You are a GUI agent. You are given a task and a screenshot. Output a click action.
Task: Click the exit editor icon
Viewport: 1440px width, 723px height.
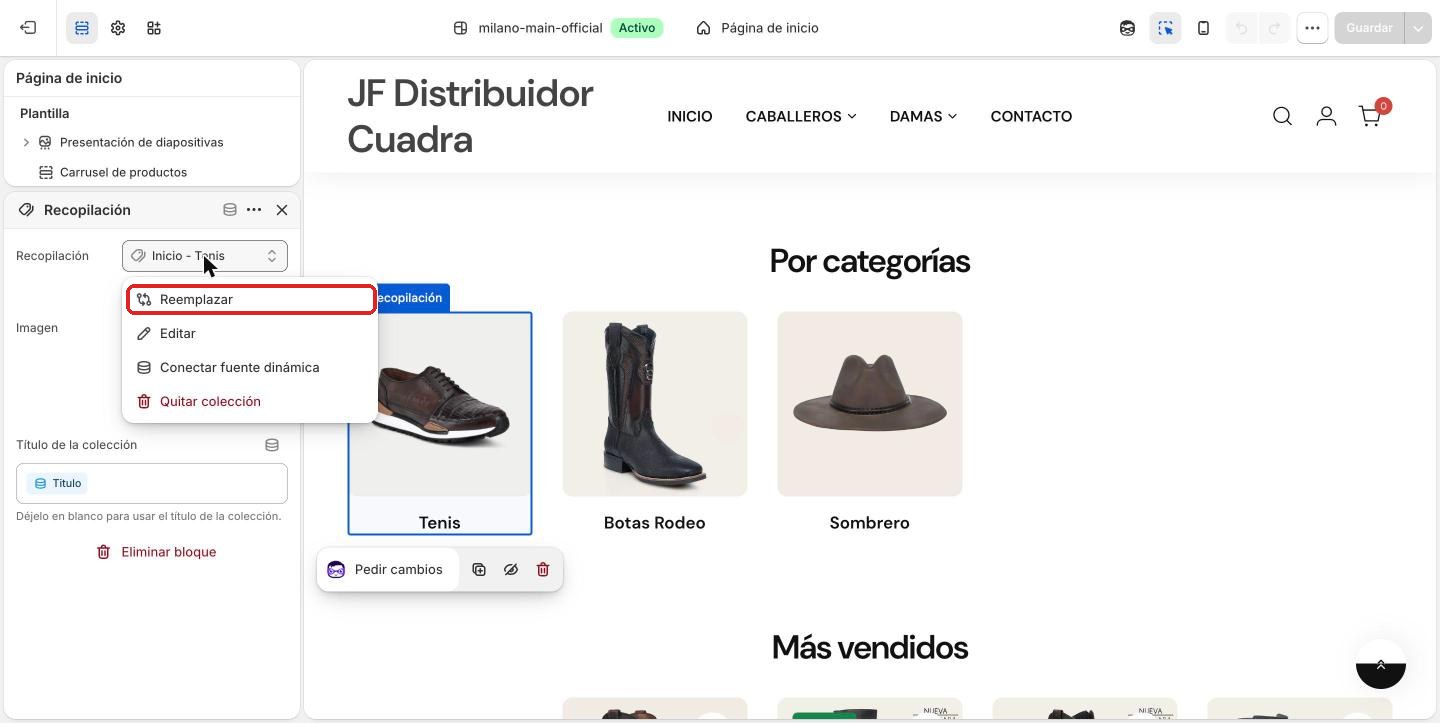point(28,28)
